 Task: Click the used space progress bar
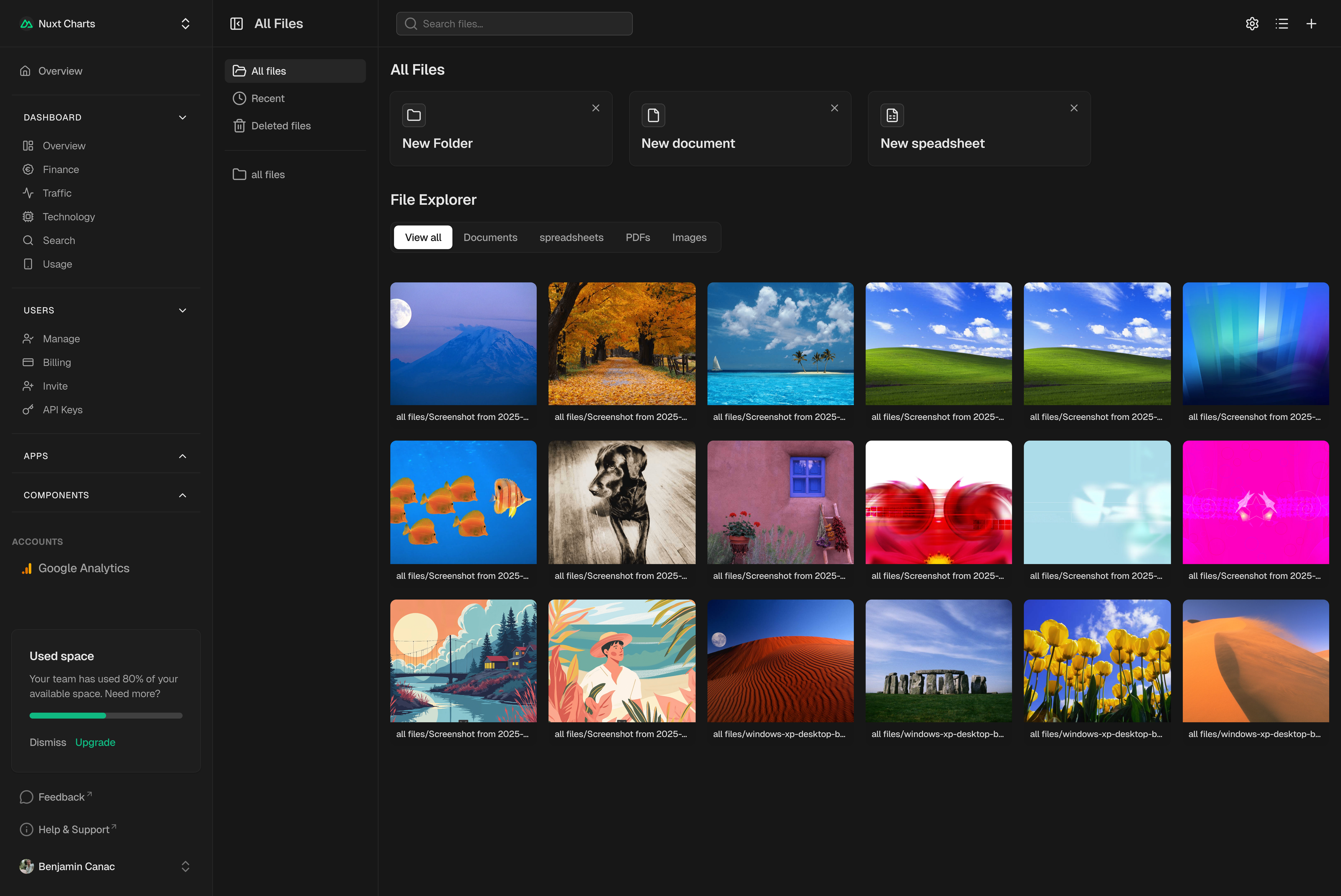[106, 715]
